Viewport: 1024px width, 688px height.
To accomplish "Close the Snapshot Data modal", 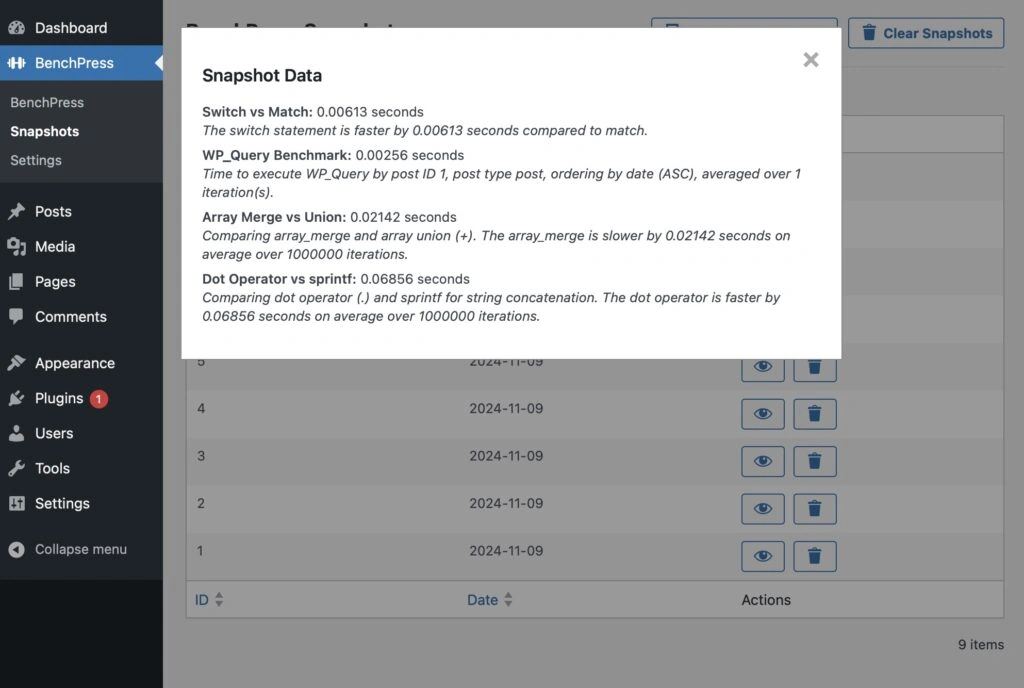I will [x=810, y=60].
